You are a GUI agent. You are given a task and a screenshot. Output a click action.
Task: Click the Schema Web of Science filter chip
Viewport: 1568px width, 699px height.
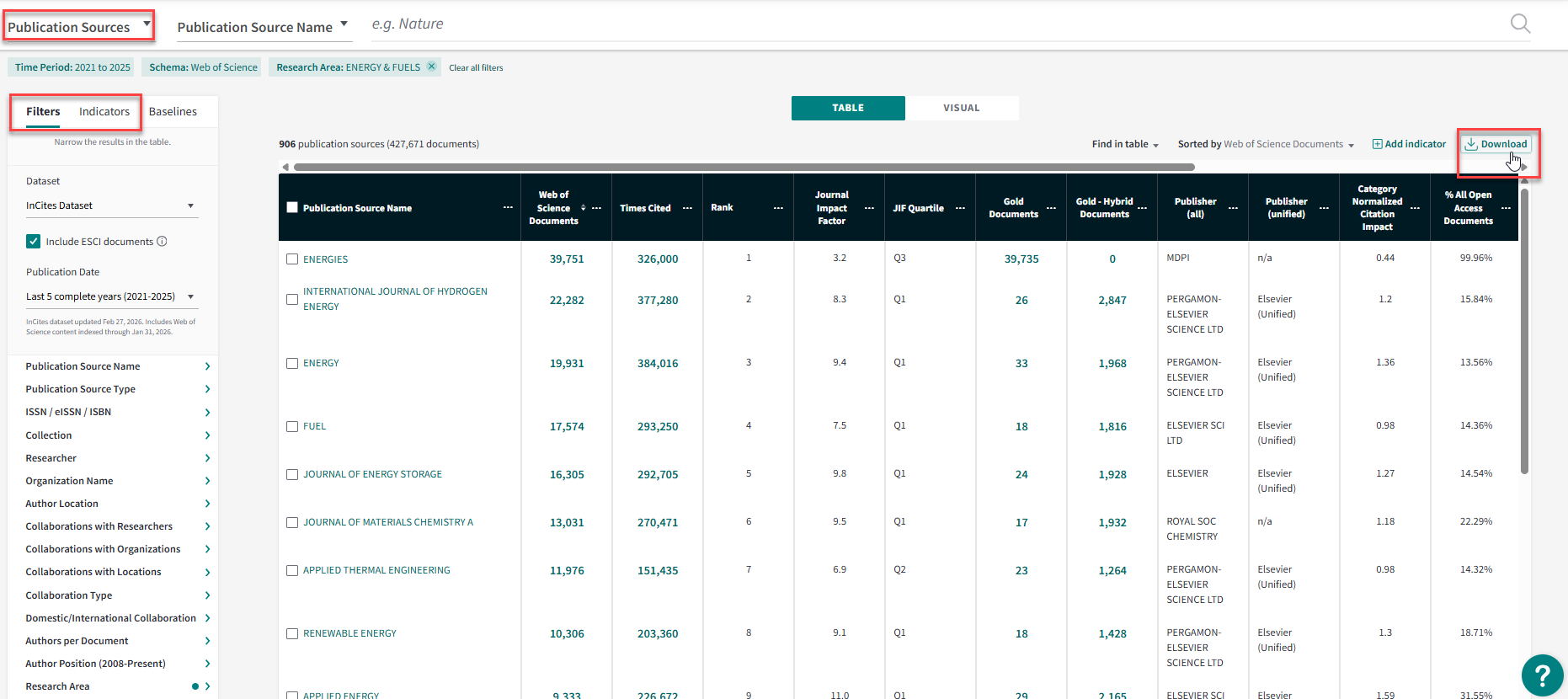(x=203, y=67)
